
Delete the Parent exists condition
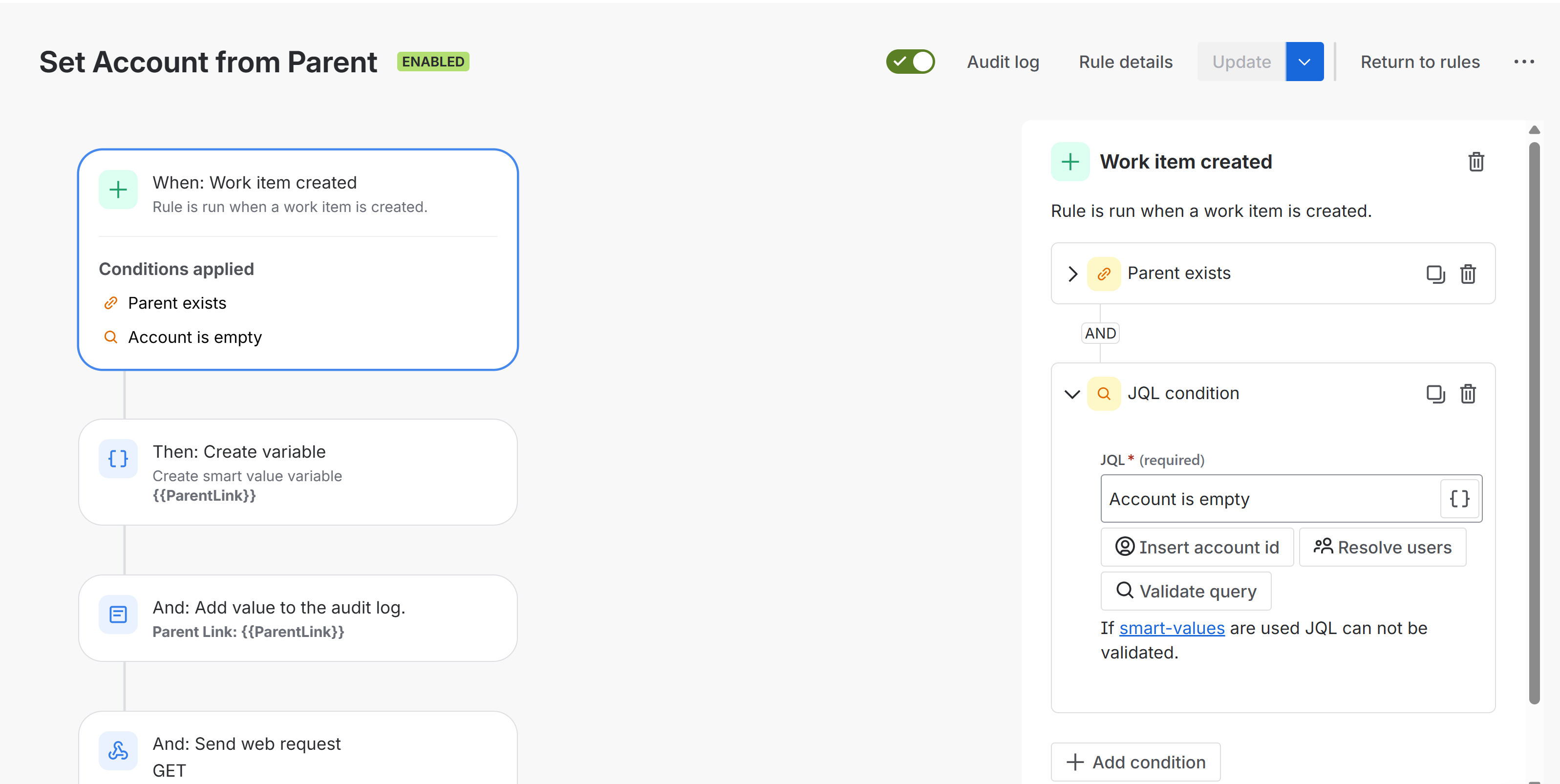(x=1468, y=274)
